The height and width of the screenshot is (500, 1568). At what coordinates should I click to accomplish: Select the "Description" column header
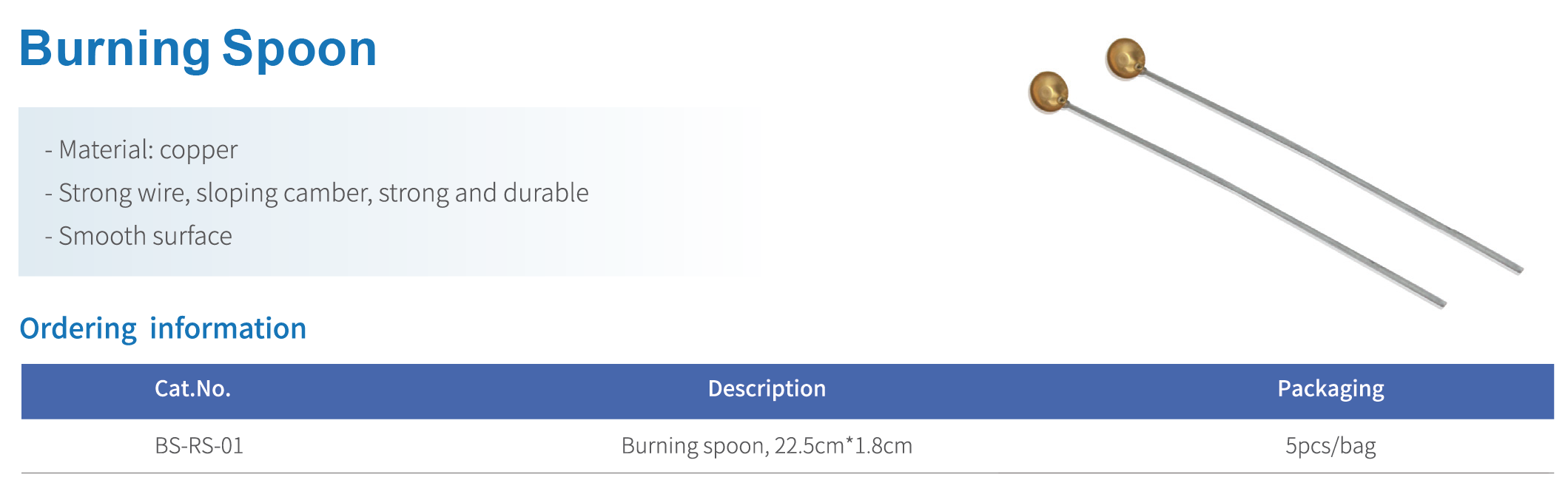pos(767,389)
